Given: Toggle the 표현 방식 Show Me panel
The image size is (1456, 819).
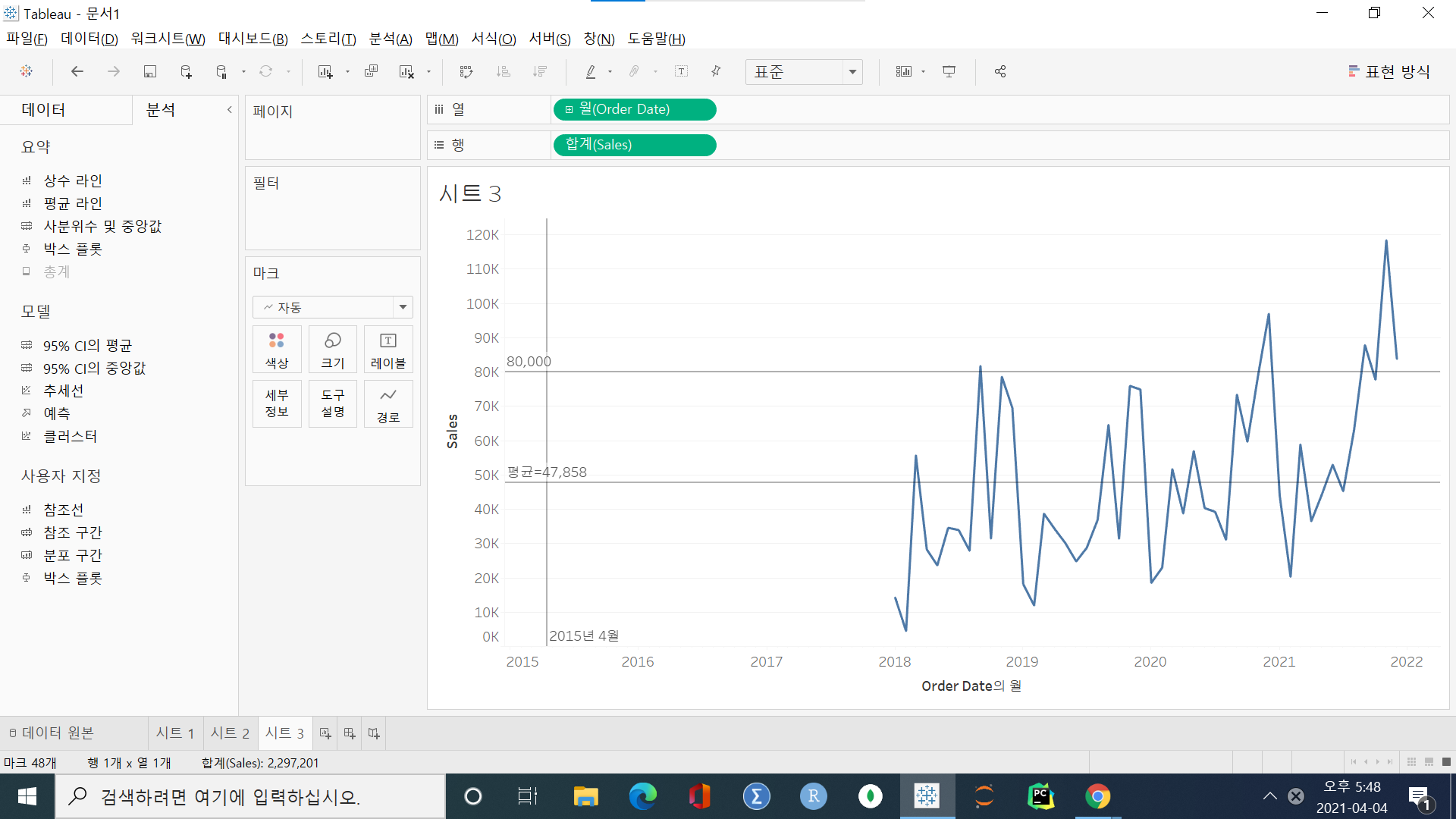Looking at the screenshot, I should [1389, 71].
